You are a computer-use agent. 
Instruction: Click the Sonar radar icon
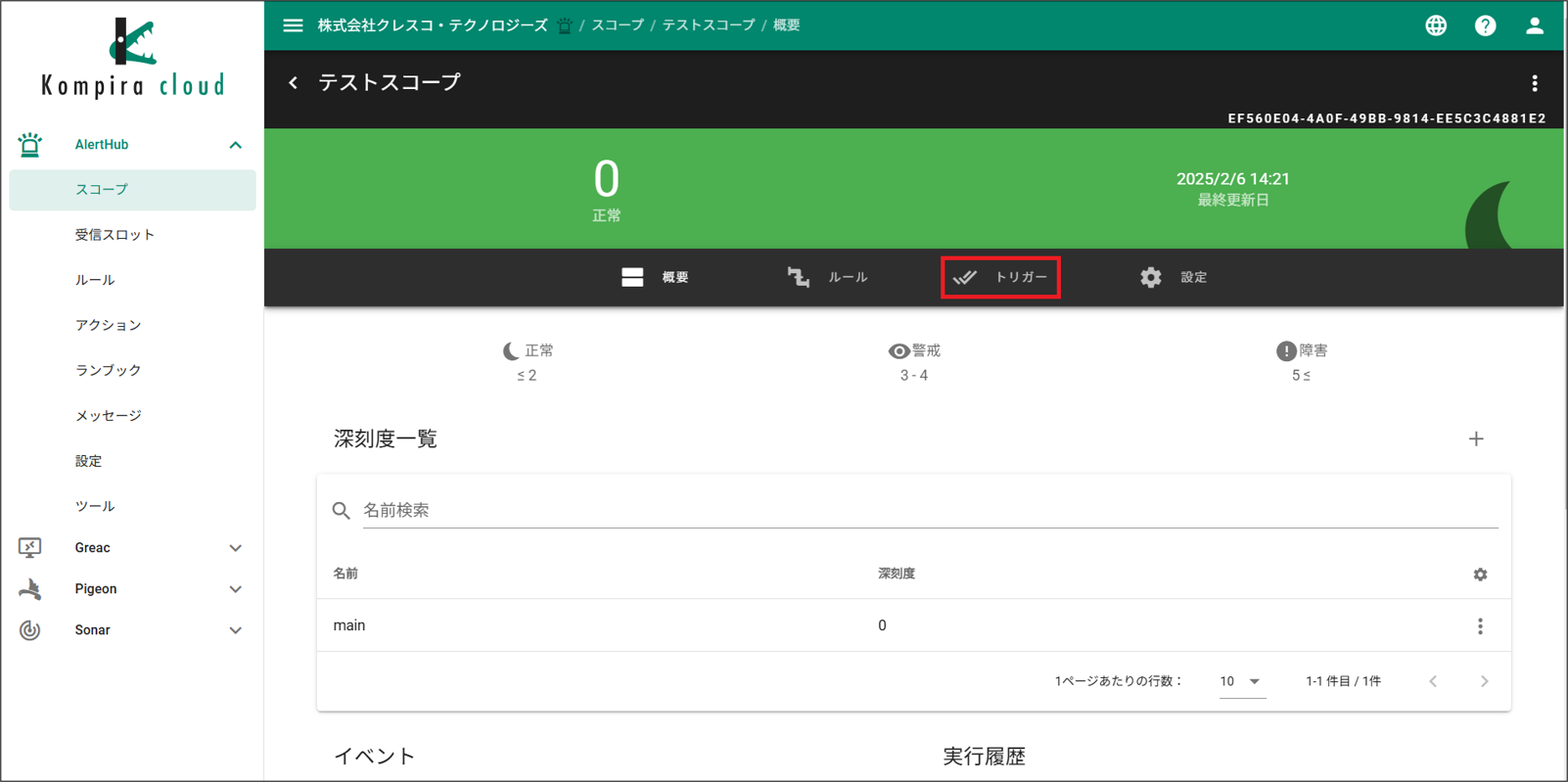coord(29,630)
